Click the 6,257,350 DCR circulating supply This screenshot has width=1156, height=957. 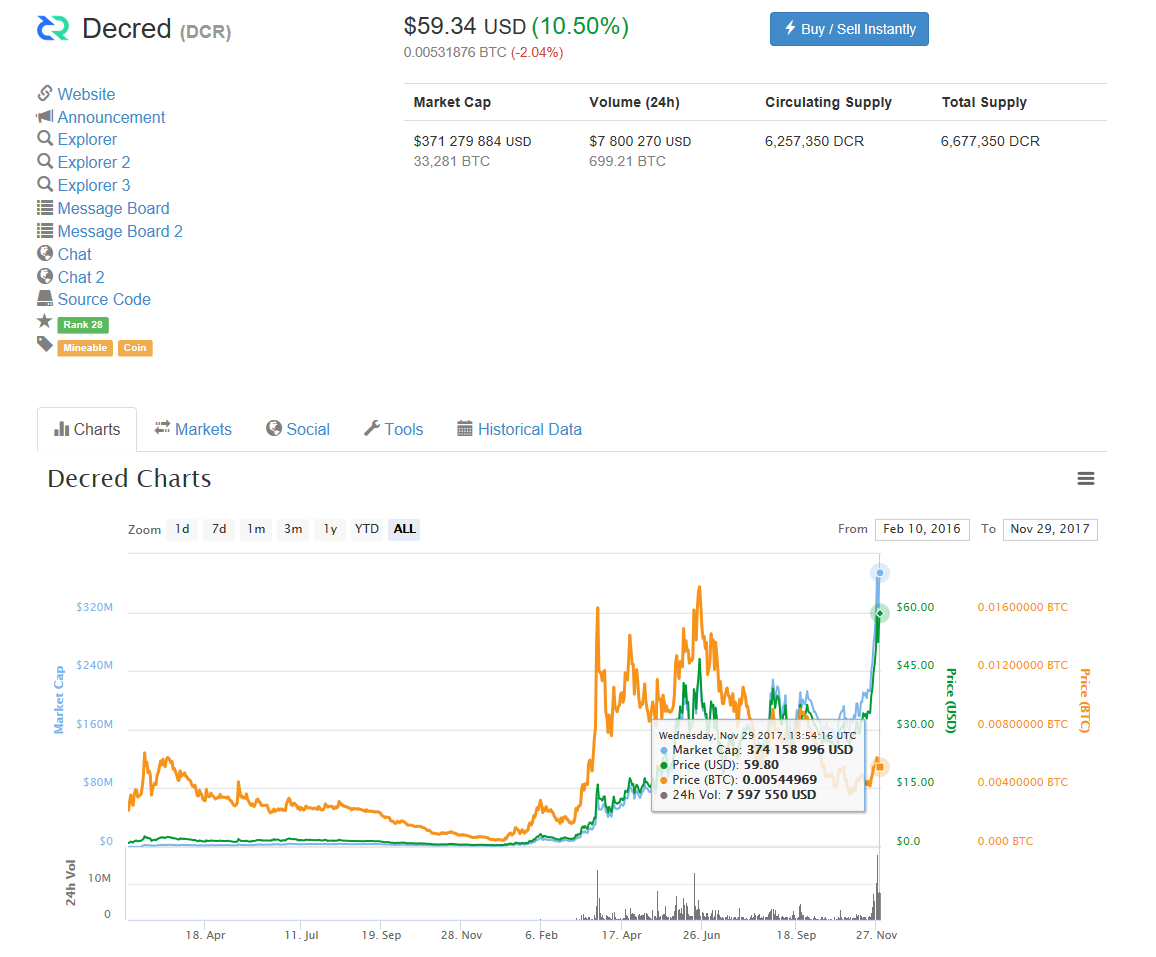[x=814, y=142]
